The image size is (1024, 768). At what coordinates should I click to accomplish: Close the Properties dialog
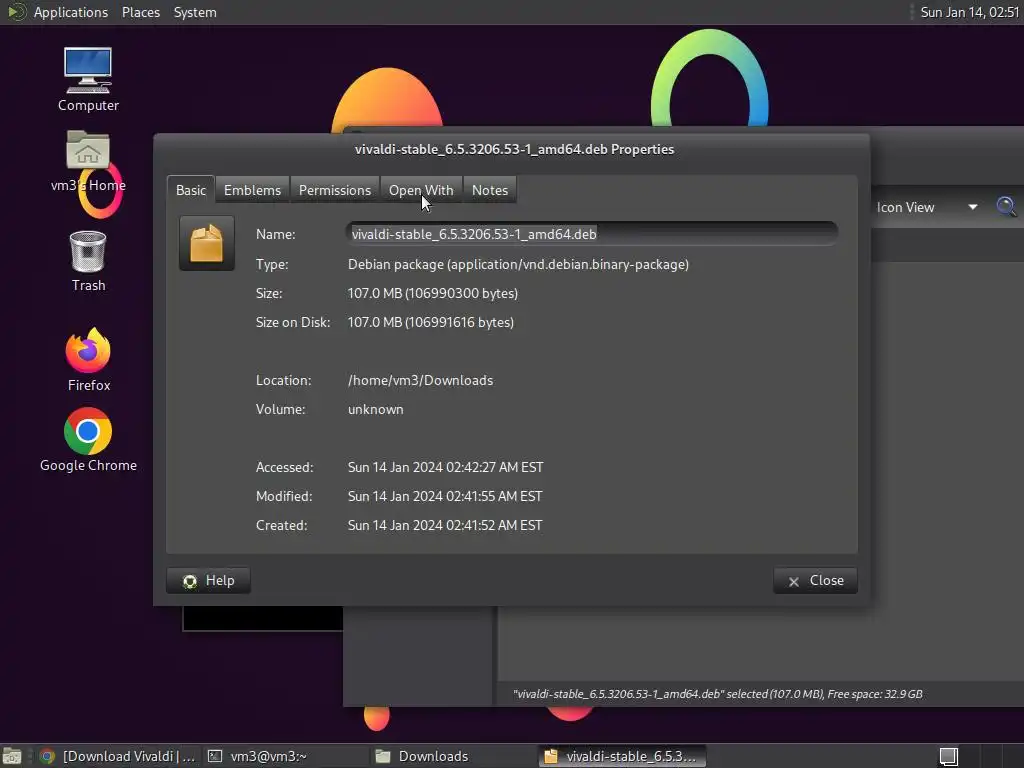click(x=815, y=581)
